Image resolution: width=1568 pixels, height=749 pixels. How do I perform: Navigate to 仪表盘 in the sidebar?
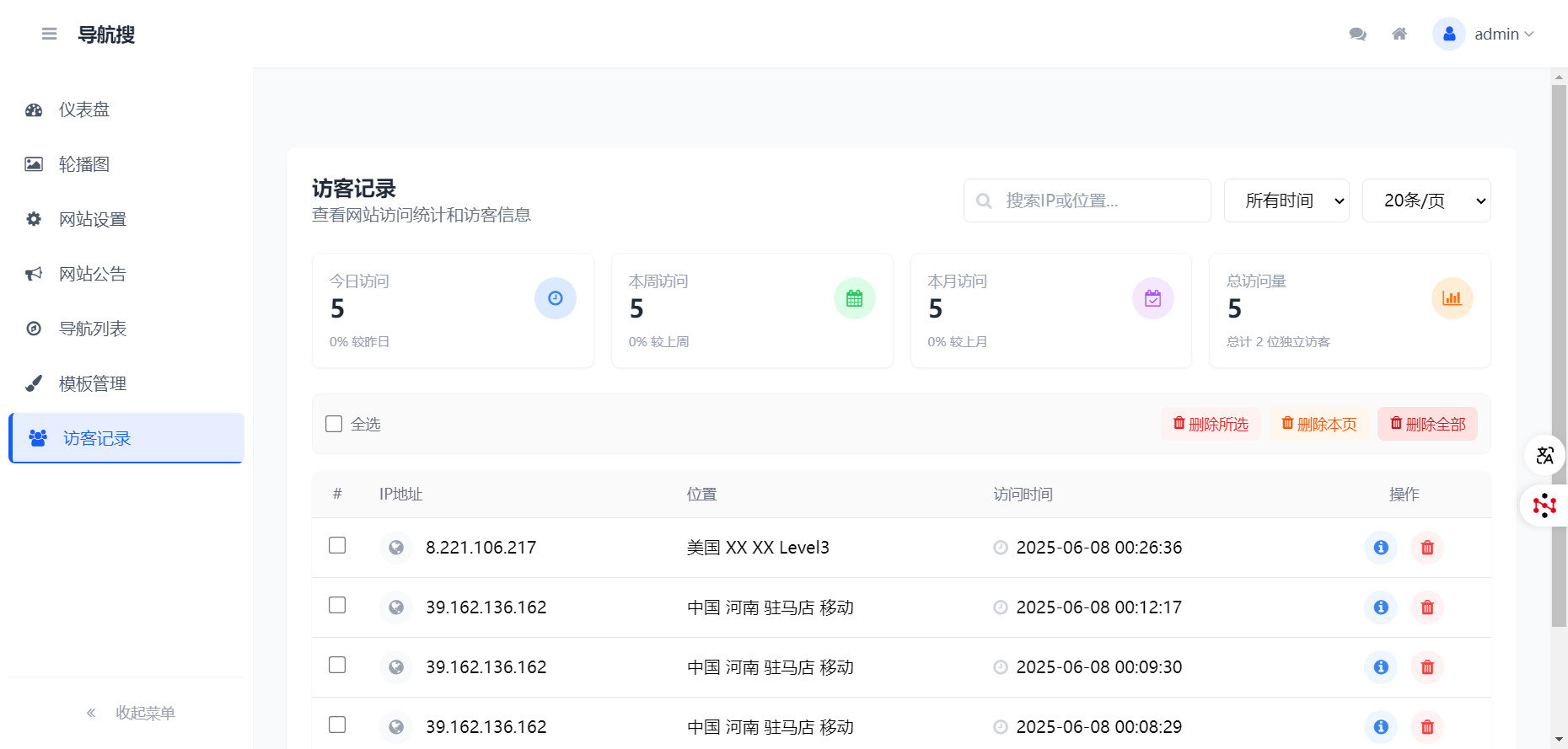pos(84,110)
